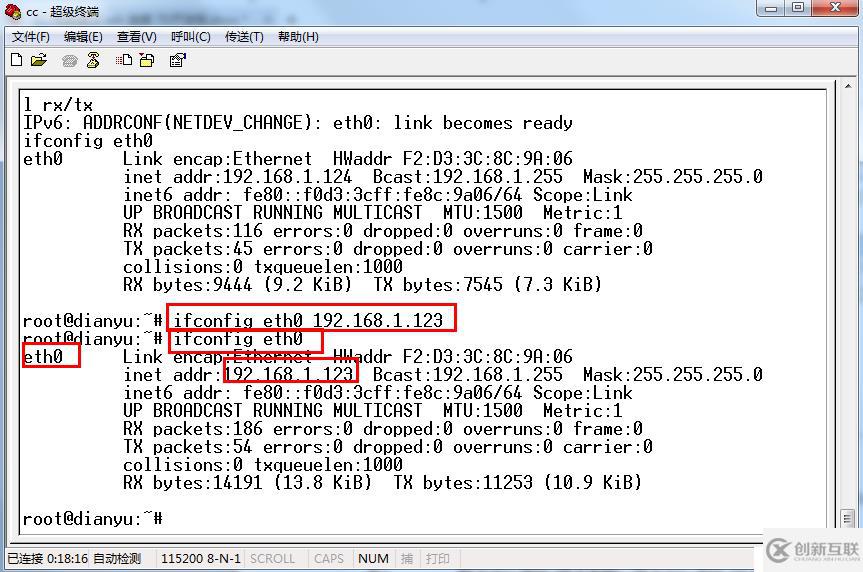Click the New connection toolbar icon
Image resolution: width=863 pixels, height=572 pixels.
[x=17, y=59]
